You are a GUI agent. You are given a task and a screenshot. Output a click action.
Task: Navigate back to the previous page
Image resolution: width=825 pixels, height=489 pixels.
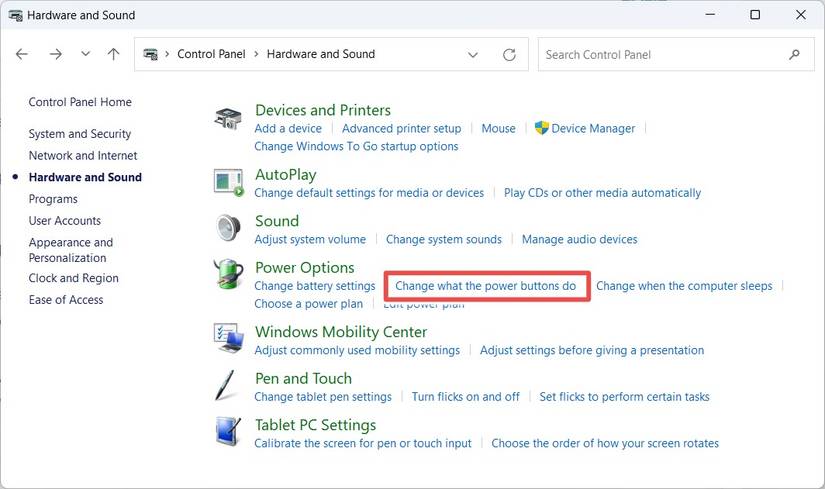pyautogui.click(x=22, y=54)
